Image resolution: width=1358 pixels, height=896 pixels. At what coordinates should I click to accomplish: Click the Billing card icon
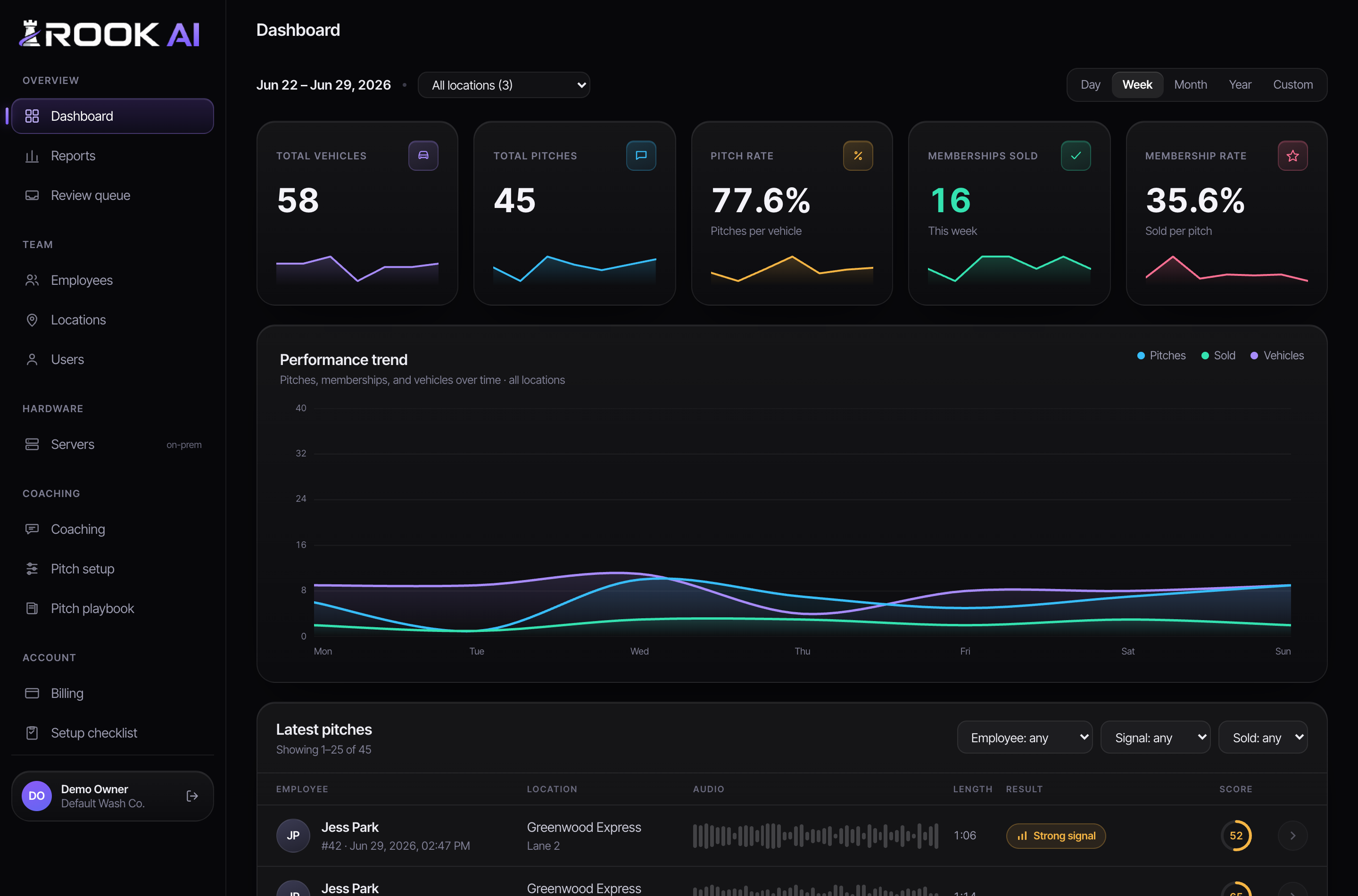coord(32,693)
